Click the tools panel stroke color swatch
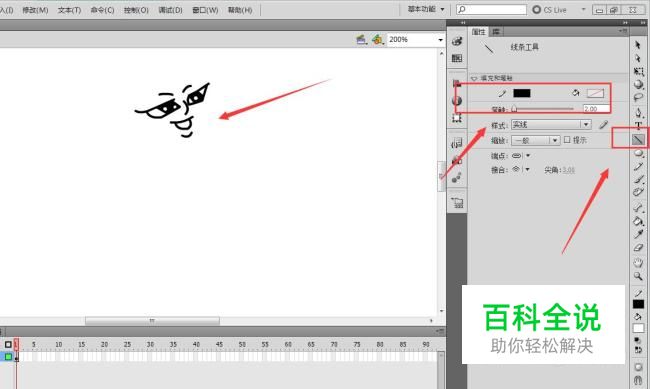The image size is (650, 389). tap(638, 304)
